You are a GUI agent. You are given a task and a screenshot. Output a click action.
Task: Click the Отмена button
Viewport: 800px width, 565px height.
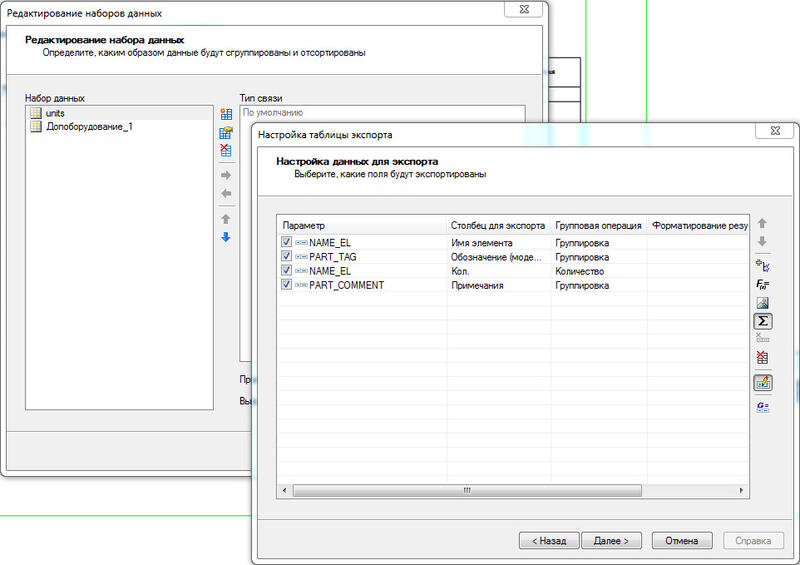(682, 541)
